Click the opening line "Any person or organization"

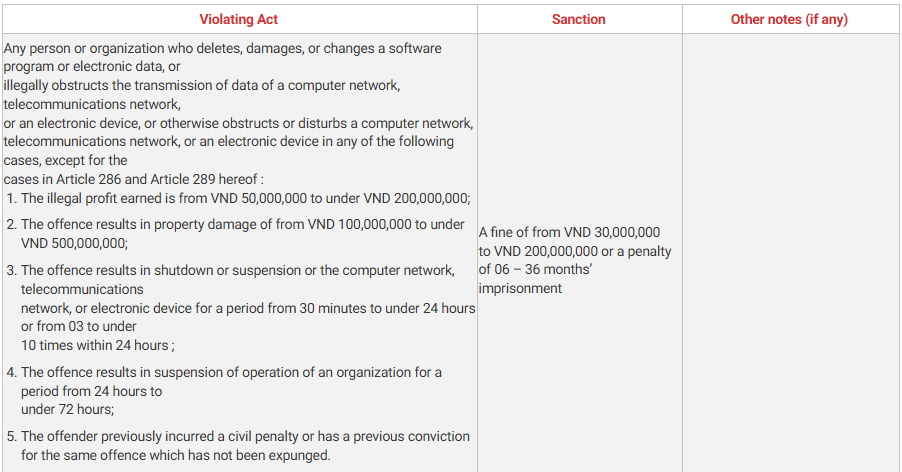tap(222, 48)
